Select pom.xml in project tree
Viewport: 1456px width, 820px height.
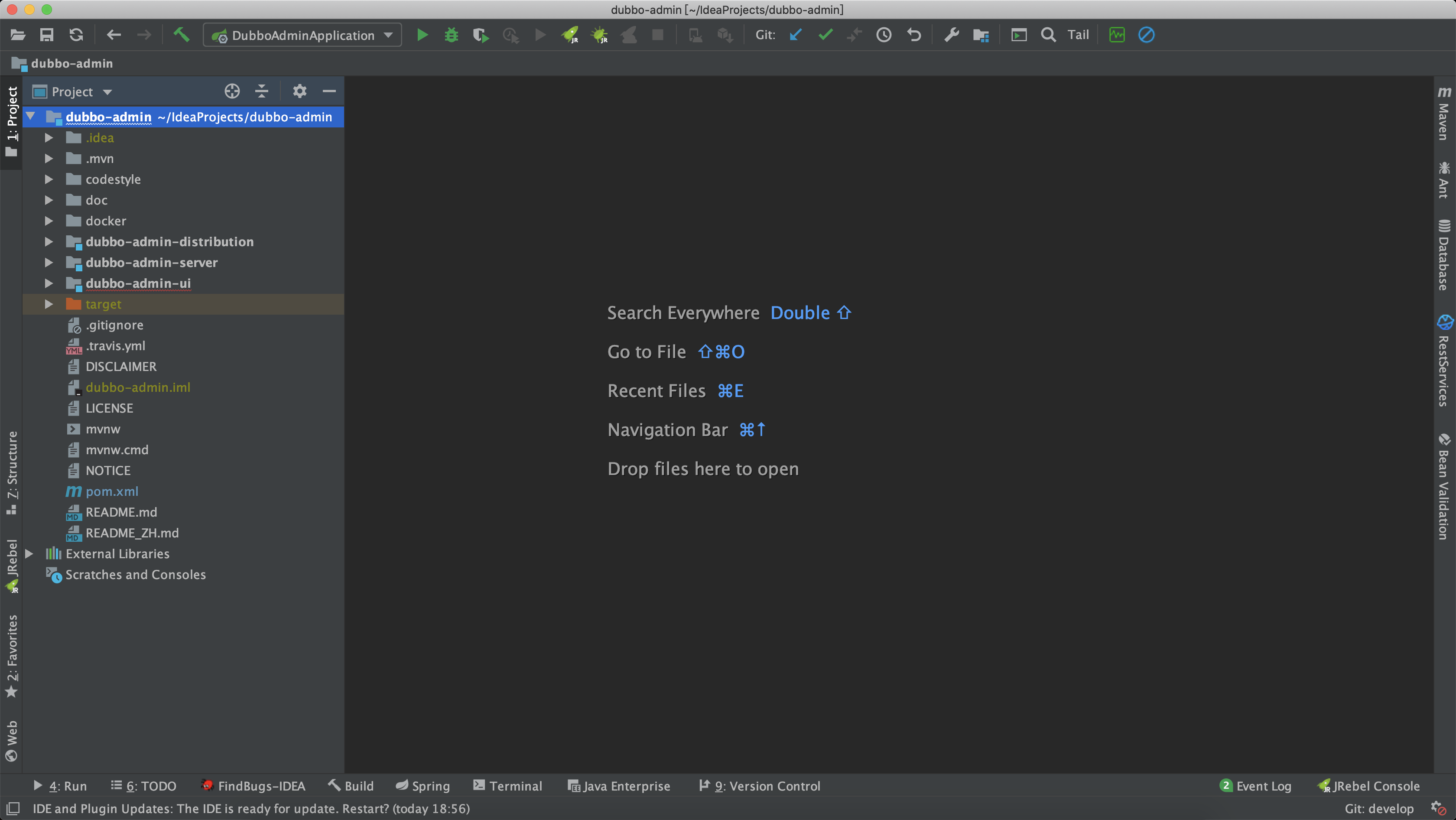point(112,491)
